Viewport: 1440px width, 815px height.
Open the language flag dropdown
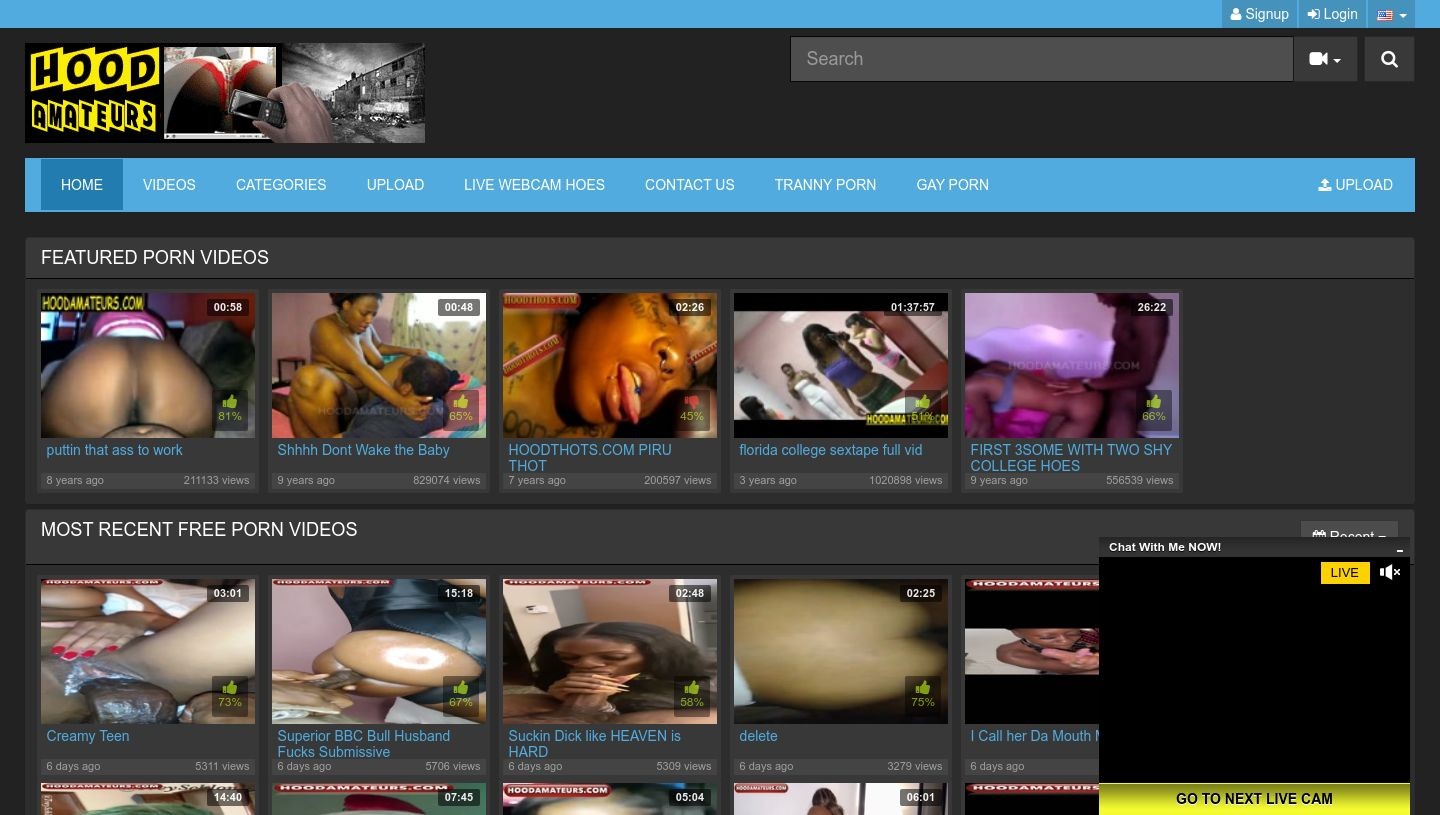click(1391, 15)
